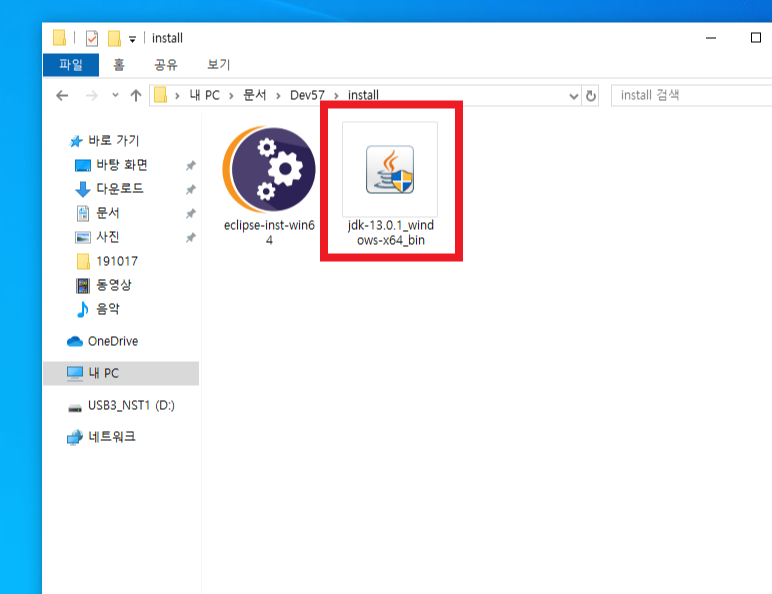Open USB3_NST1 (D:) drive
The height and width of the screenshot is (594, 772).
pyautogui.click(x=121, y=405)
